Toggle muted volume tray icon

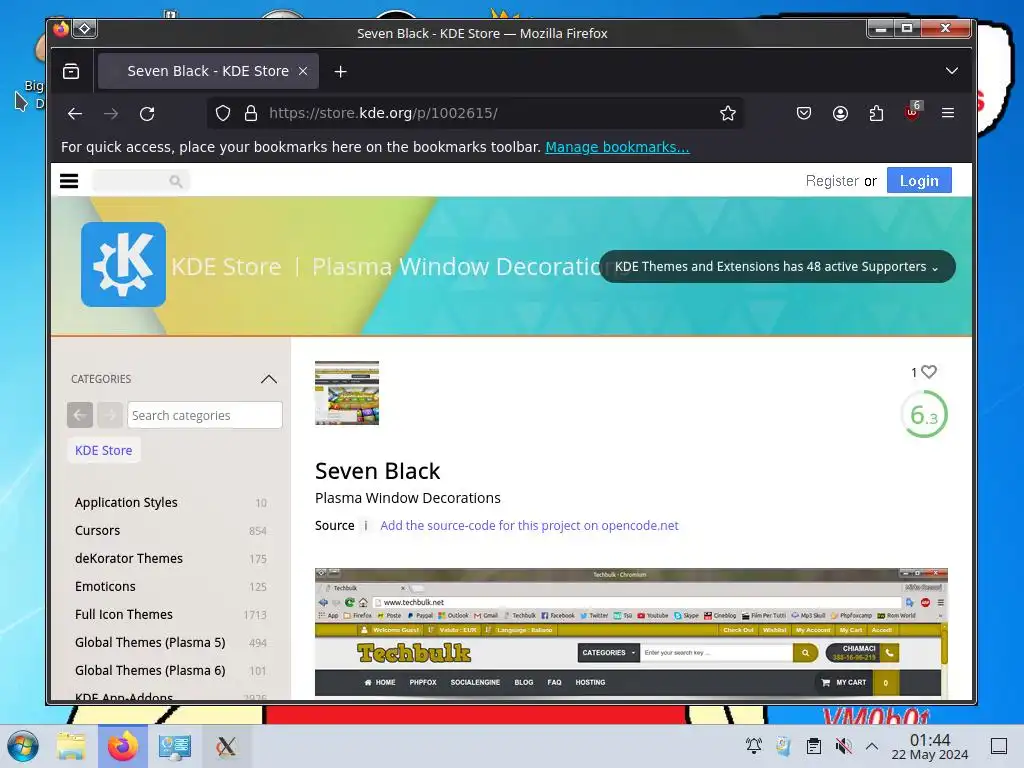(844, 746)
